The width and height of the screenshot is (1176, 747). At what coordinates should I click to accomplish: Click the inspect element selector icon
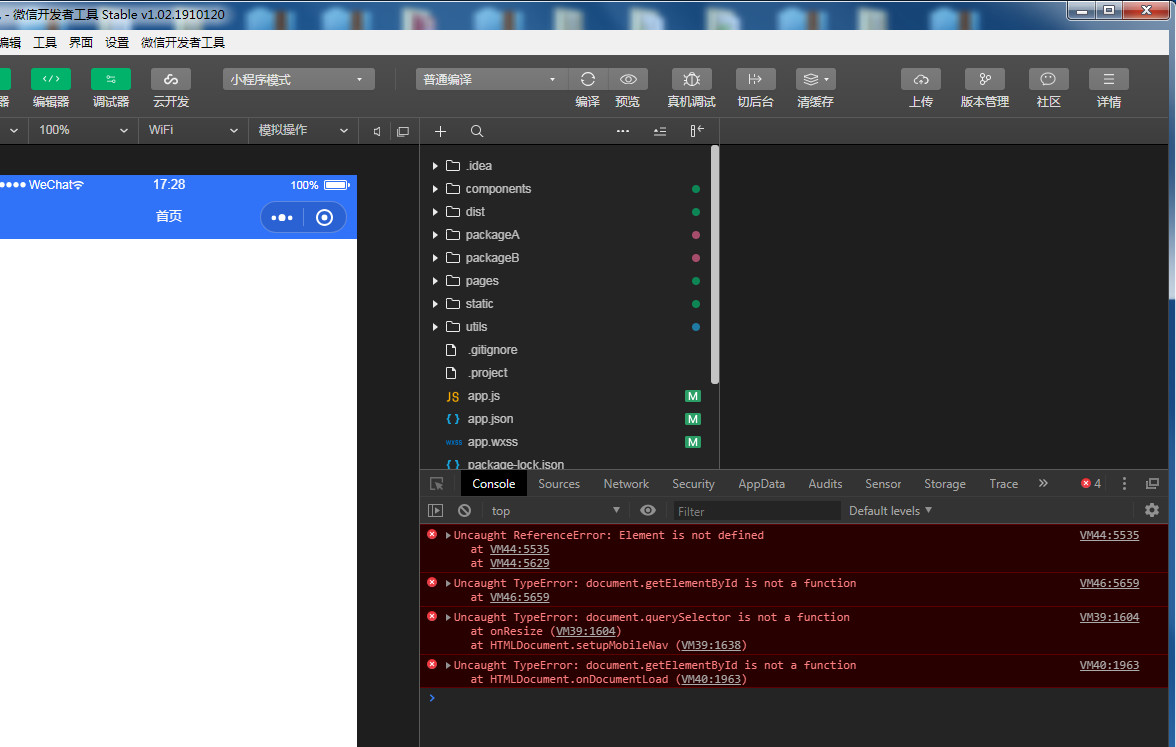click(x=436, y=484)
